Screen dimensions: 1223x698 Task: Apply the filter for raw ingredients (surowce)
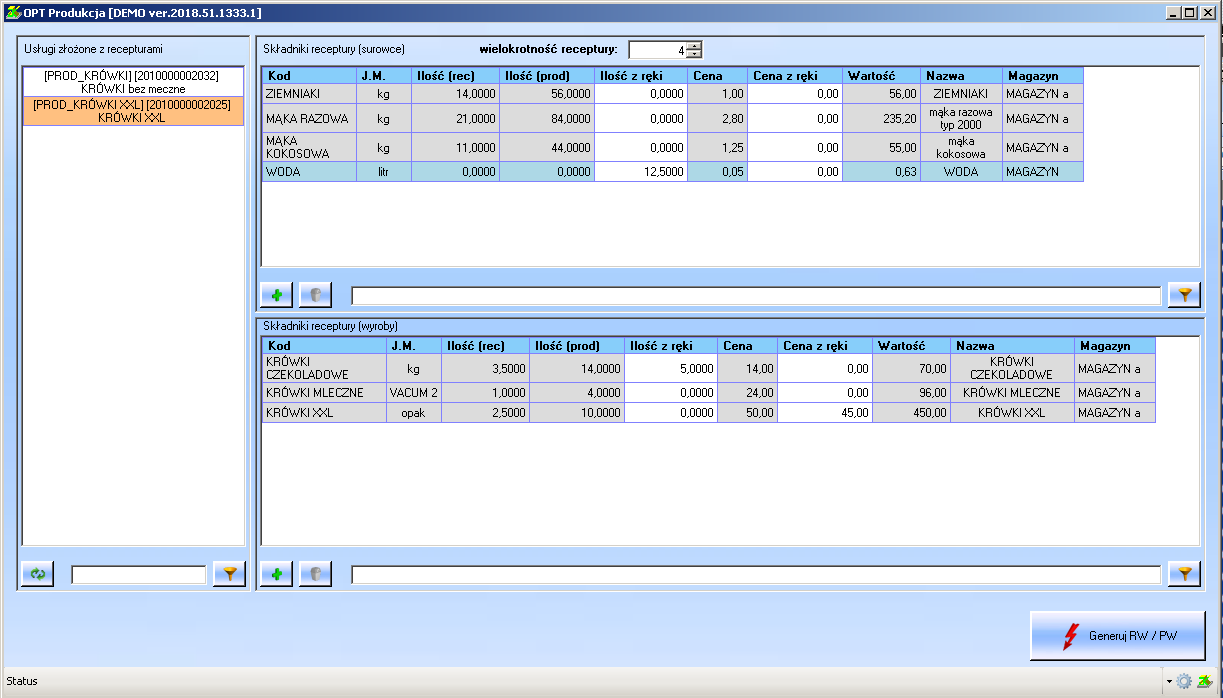1184,295
